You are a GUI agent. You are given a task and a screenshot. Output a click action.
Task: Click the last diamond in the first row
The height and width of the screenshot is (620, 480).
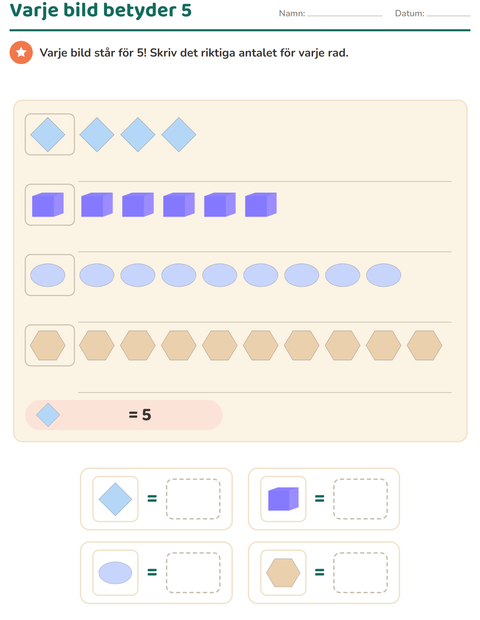click(179, 134)
